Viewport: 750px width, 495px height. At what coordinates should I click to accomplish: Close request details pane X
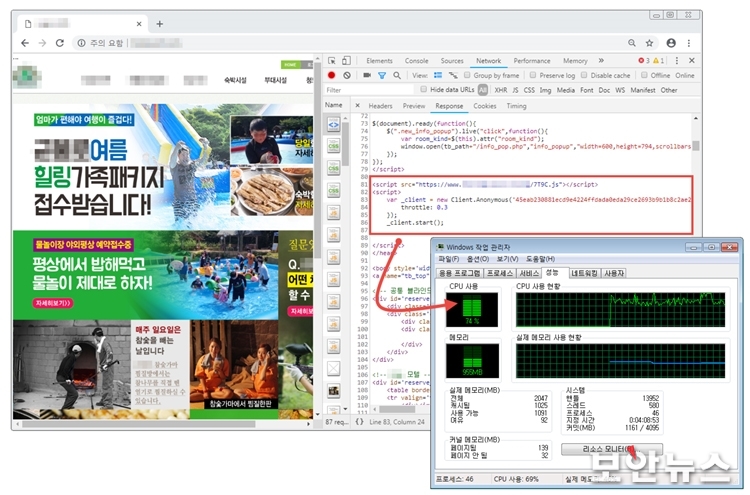point(357,106)
